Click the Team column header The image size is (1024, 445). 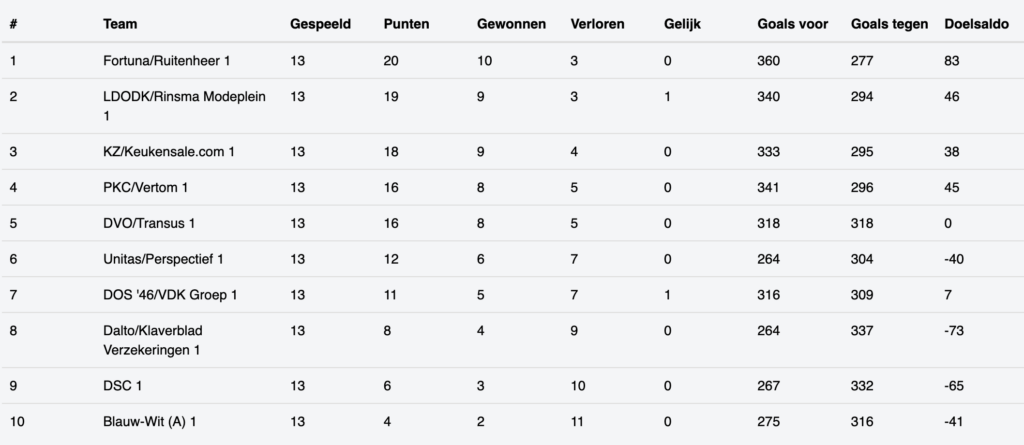pos(120,24)
